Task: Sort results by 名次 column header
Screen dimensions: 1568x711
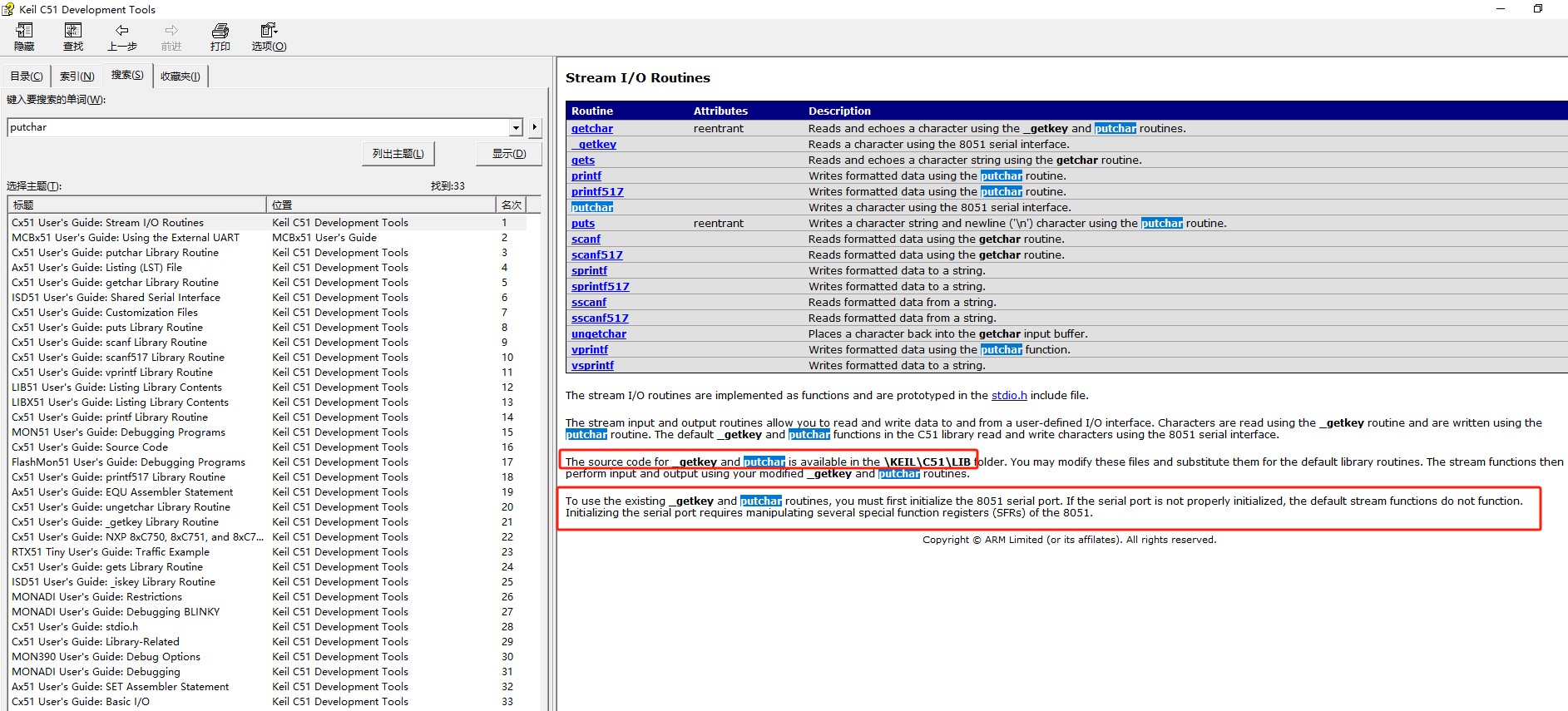Action: tap(511, 205)
